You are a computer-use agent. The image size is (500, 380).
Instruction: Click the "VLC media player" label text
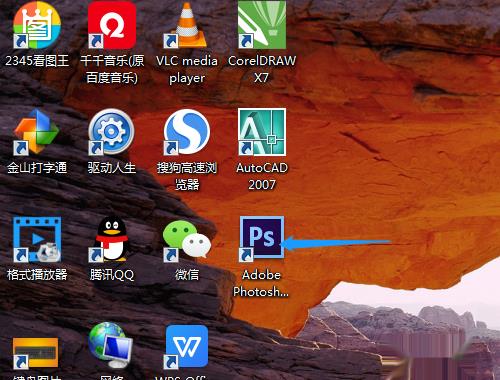[x=187, y=69]
